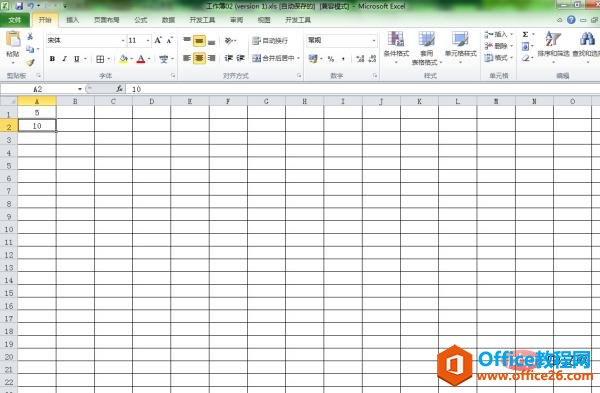
Task: Toggle Italic formatting
Action: pyautogui.click(x=64, y=59)
